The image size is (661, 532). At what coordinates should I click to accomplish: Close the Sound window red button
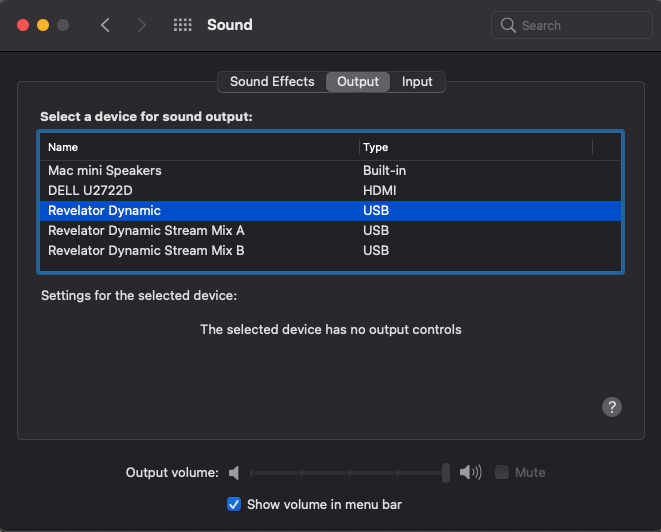pos(23,25)
